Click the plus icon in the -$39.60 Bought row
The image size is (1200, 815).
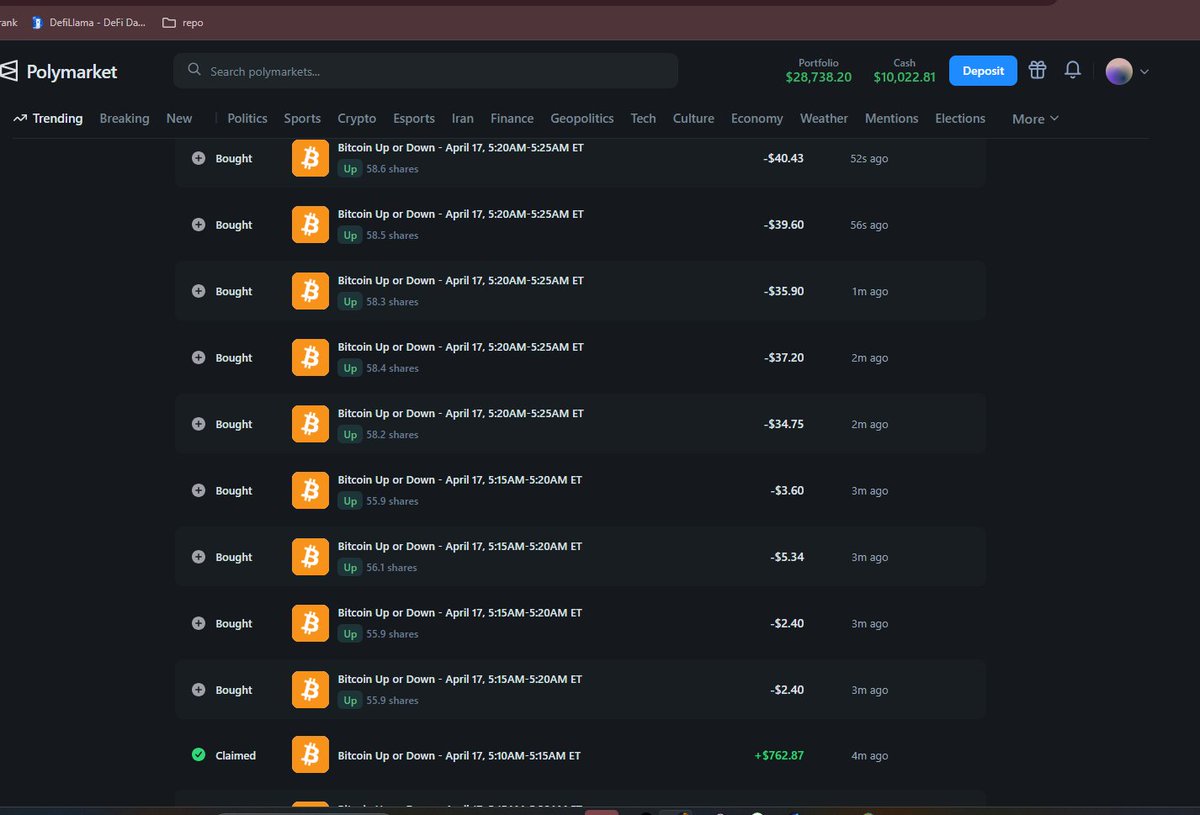coord(198,225)
